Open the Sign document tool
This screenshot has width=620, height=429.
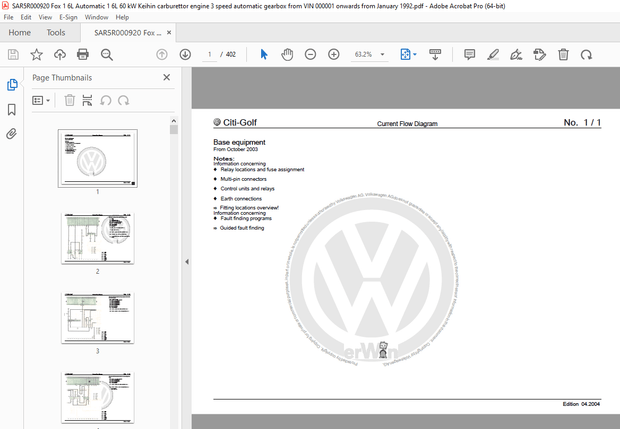516,55
